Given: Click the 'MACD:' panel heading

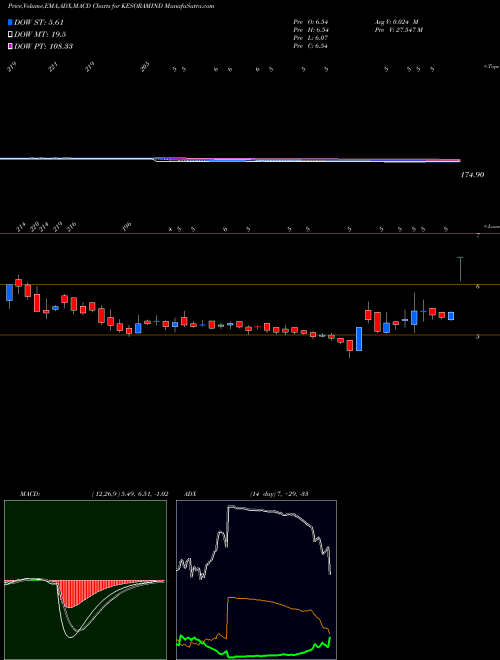Looking at the screenshot, I should click(x=29, y=494).
